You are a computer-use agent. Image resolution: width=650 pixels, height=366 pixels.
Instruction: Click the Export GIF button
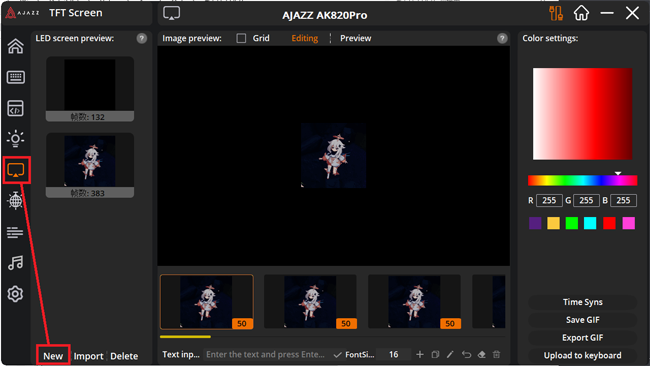[x=582, y=338]
